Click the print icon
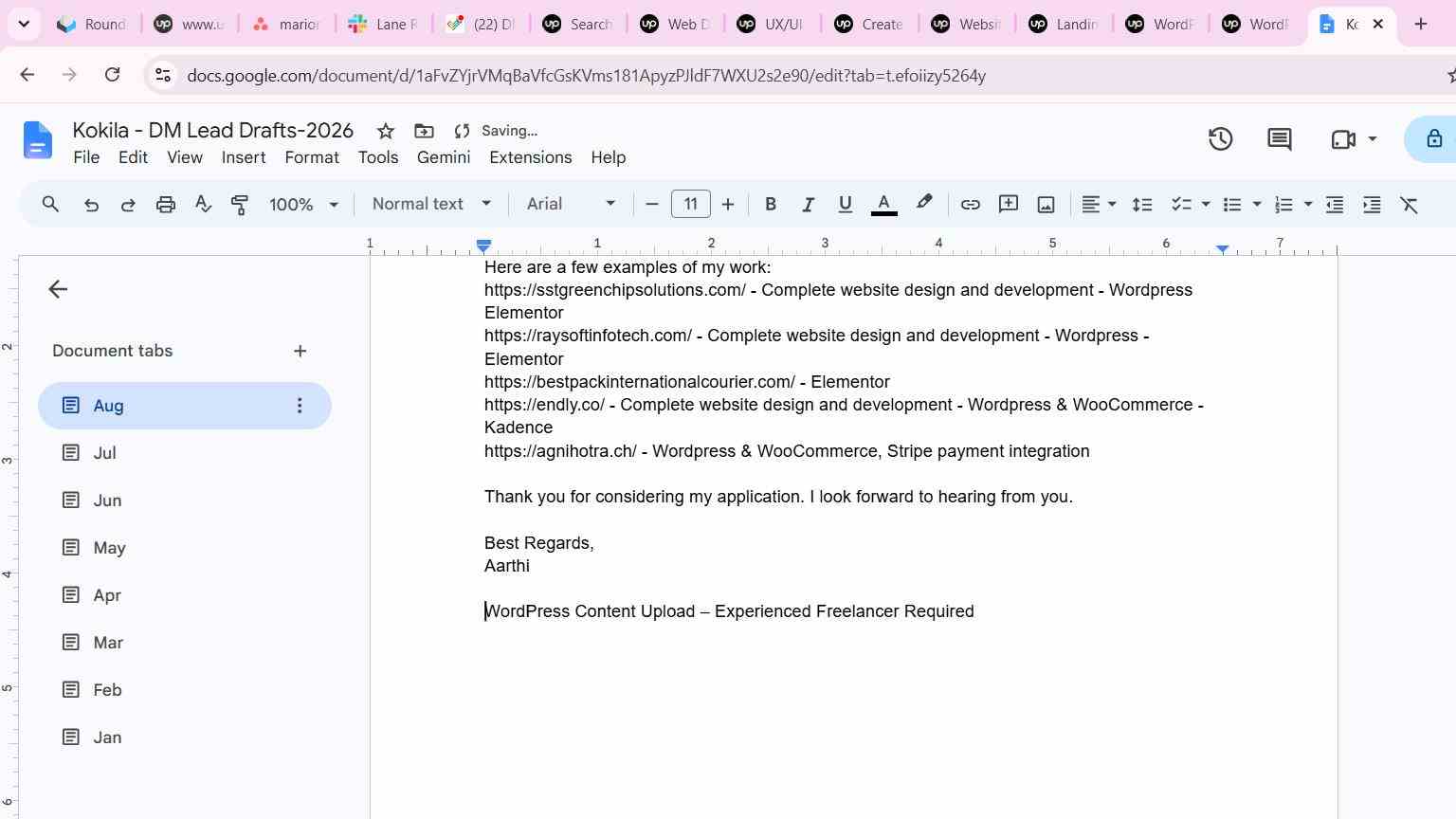1456x819 pixels. coord(166,204)
